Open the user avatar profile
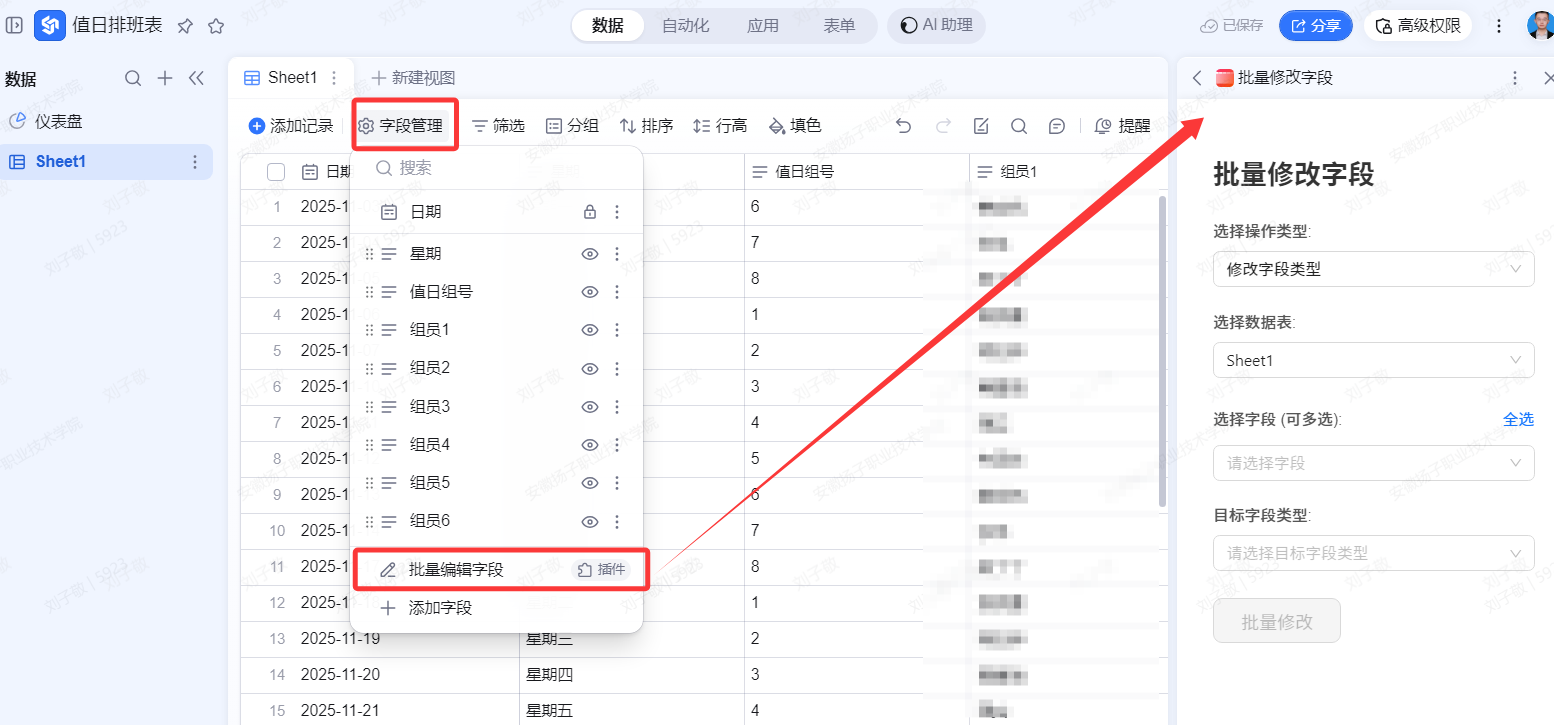1554x725 pixels. pyautogui.click(x=1540, y=26)
